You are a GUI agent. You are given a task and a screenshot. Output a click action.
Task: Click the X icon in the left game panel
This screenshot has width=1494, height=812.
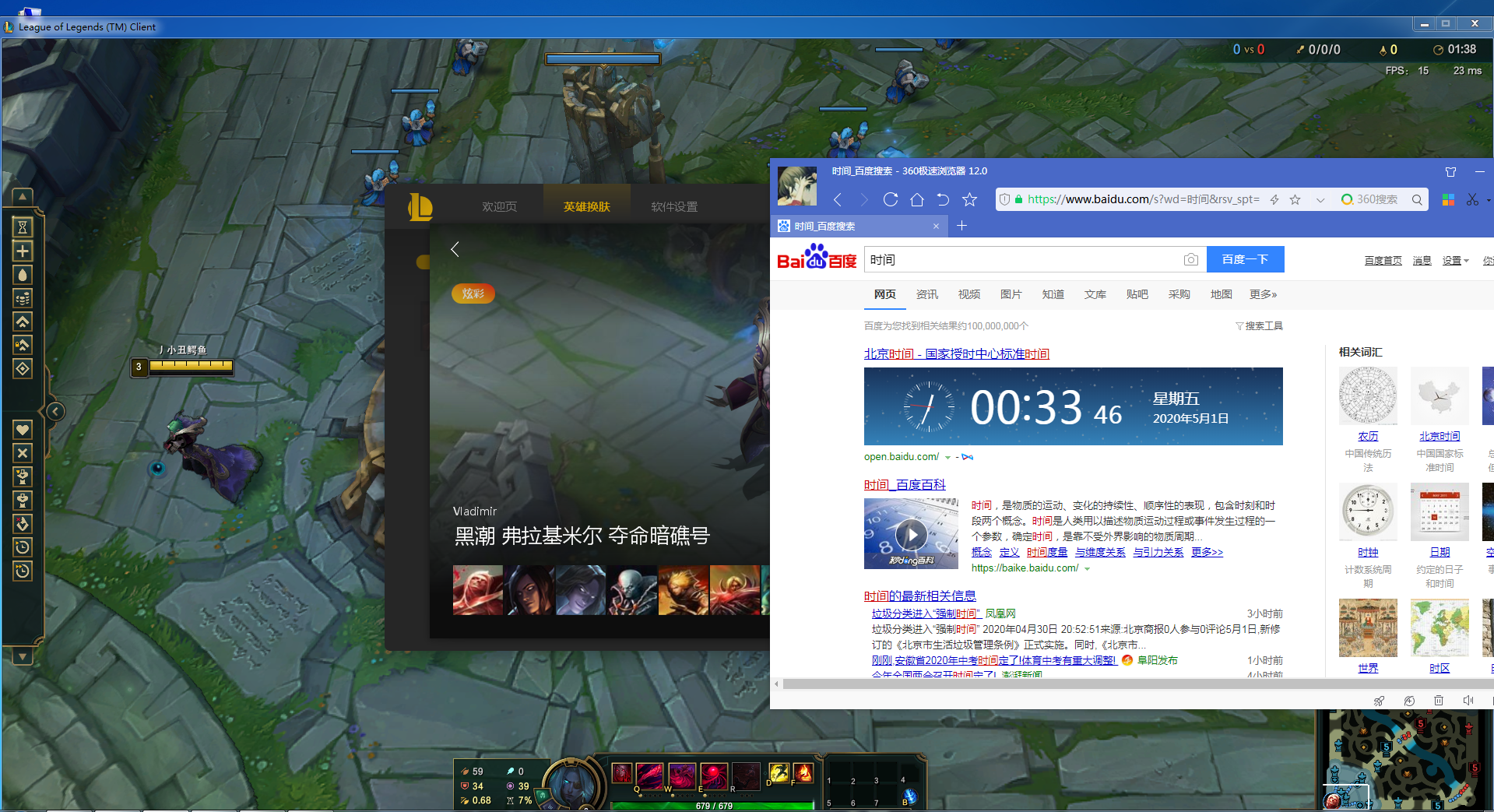click(23, 452)
